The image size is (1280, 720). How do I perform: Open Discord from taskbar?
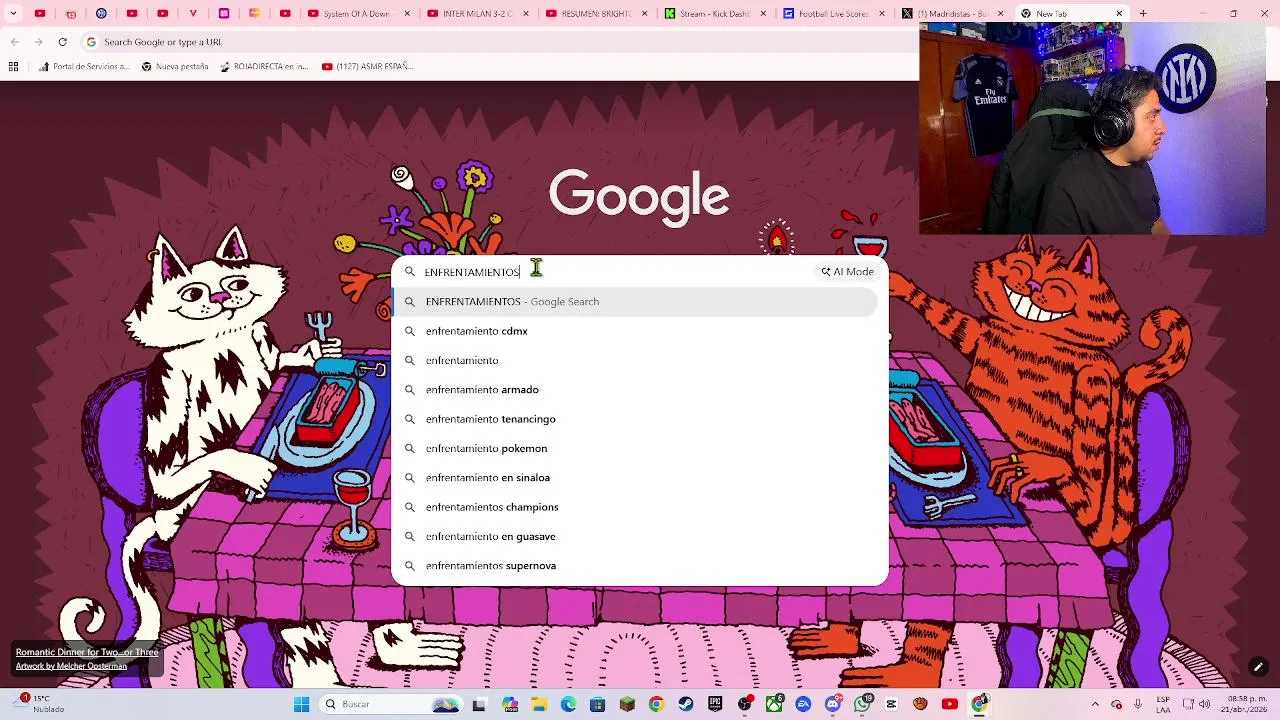[x=833, y=704]
